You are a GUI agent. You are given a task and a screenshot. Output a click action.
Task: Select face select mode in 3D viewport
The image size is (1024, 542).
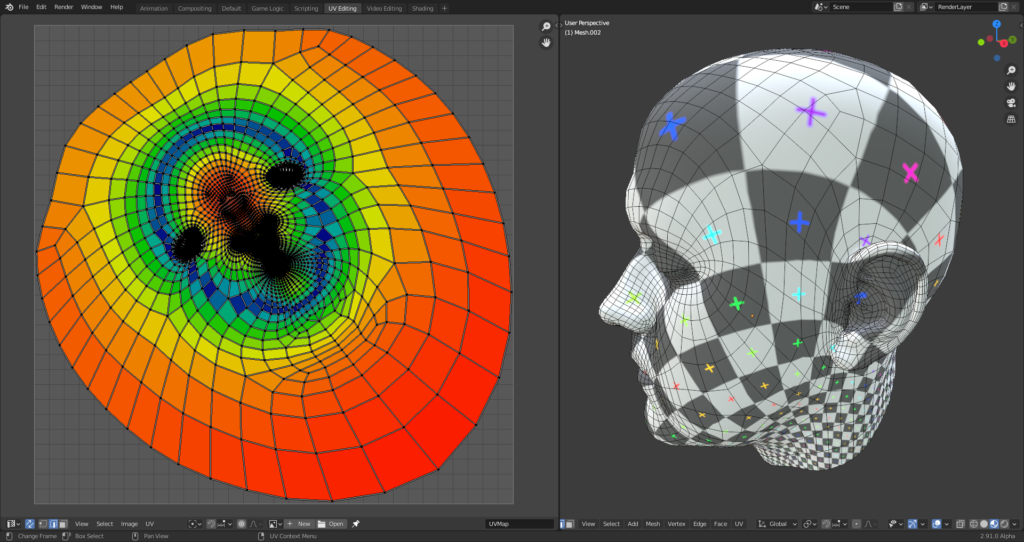[569, 524]
